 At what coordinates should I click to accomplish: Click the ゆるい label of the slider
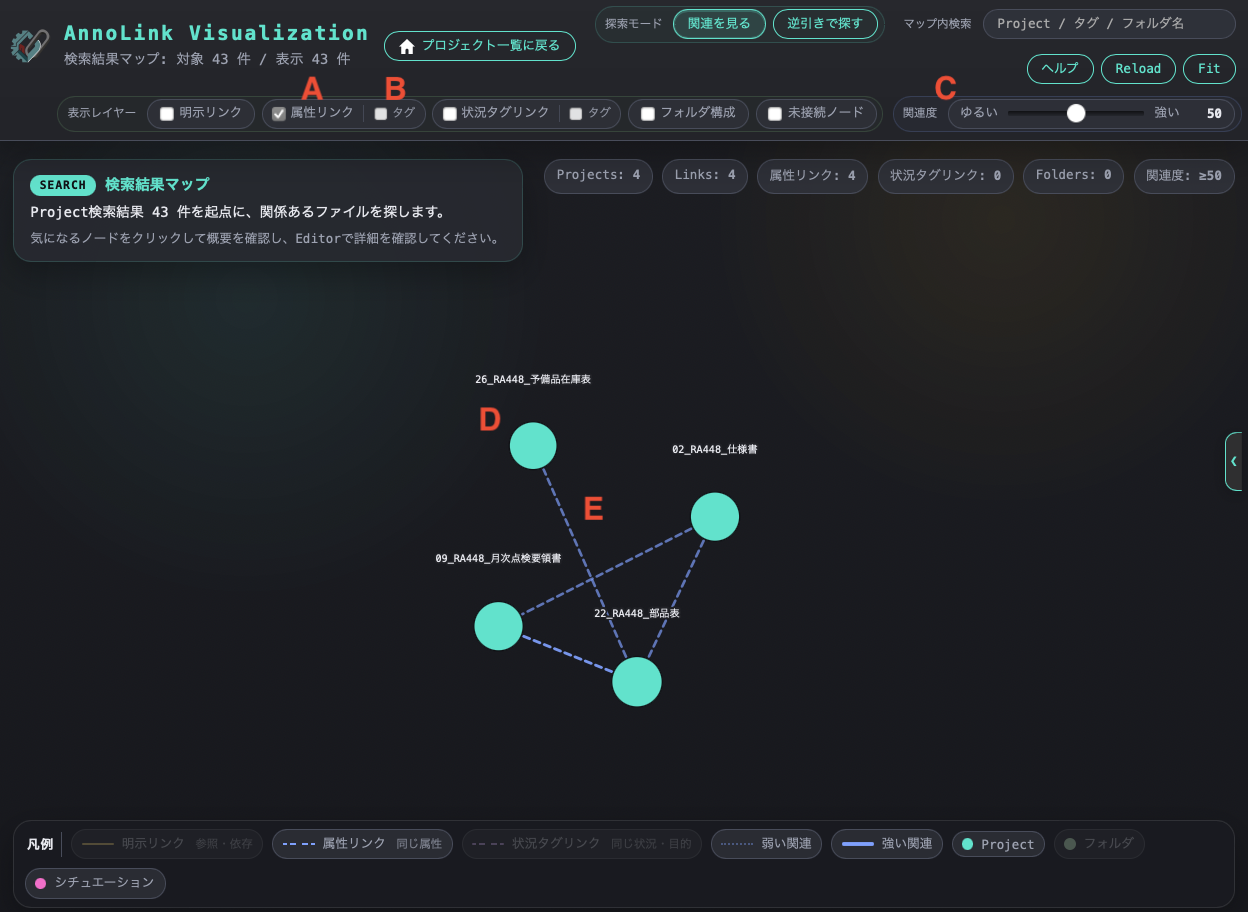[x=979, y=113]
